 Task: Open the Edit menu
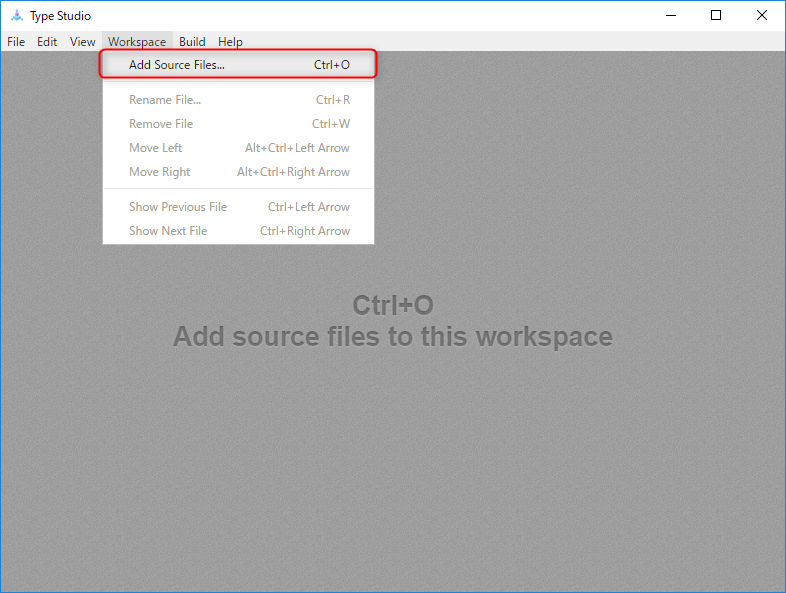pos(47,42)
